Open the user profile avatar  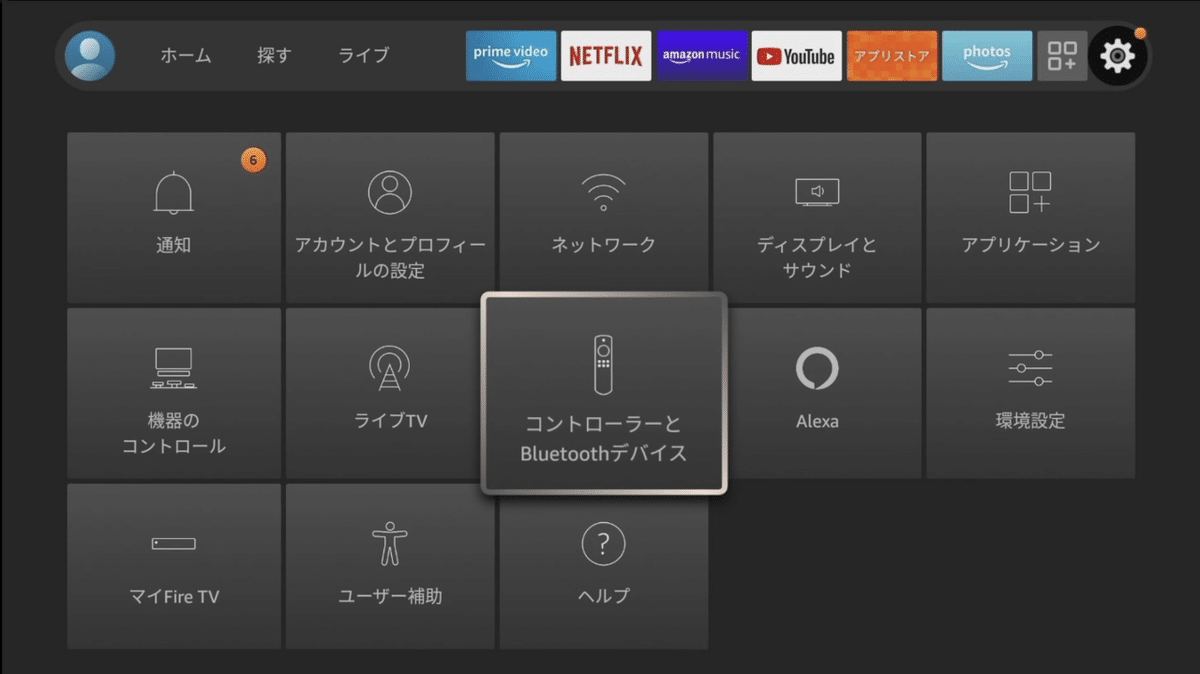tap(90, 56)
